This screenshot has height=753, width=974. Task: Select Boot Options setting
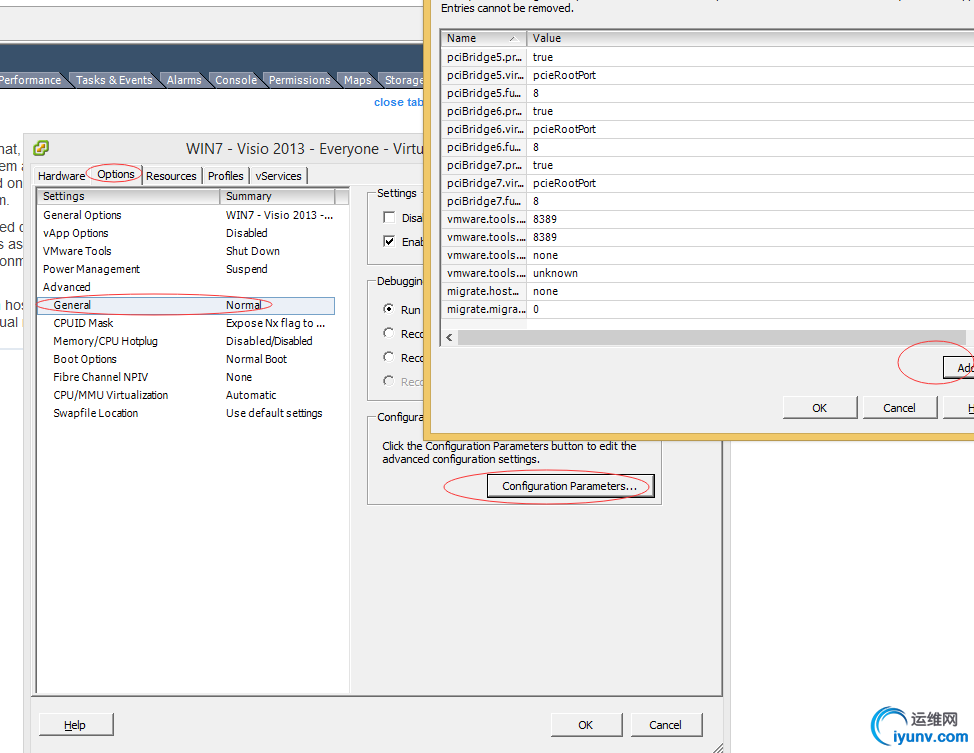tap(186, 359)
